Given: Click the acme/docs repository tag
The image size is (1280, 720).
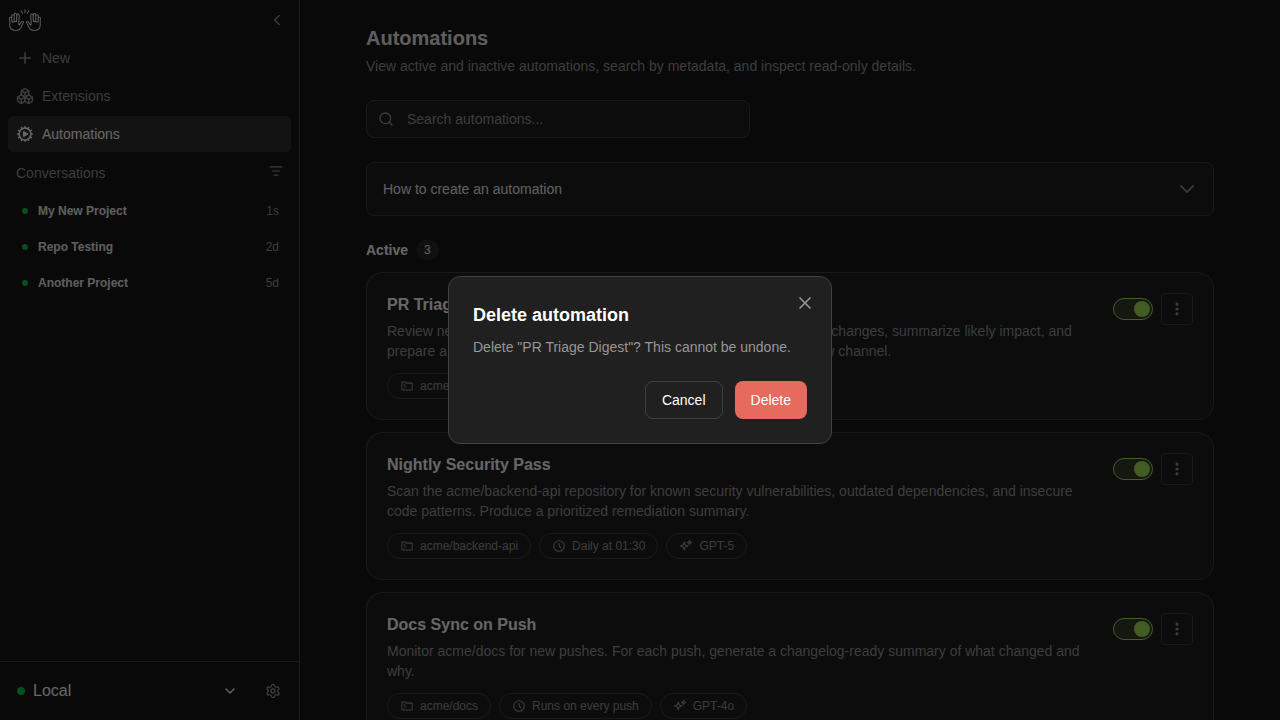Looking at the screenshot, I should tap(439, 706).
